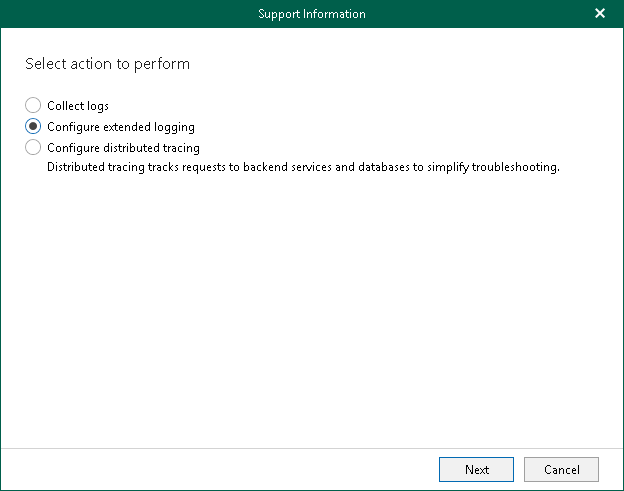This screenshot has height=491, width=624.
Task: Click the filled dot beside Configure extended logging
Action: (33, 127)
